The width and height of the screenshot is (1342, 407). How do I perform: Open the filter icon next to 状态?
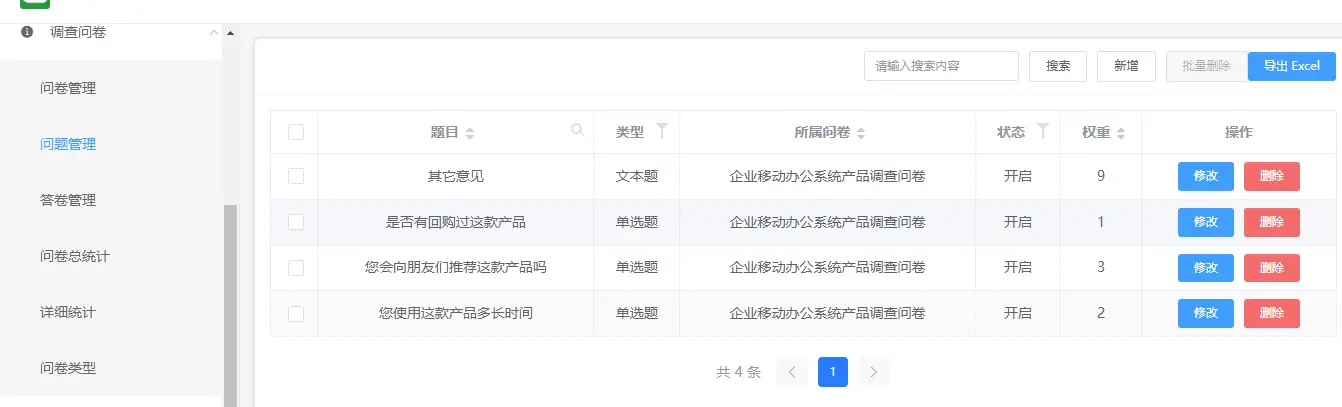(x=1043, y=131)
